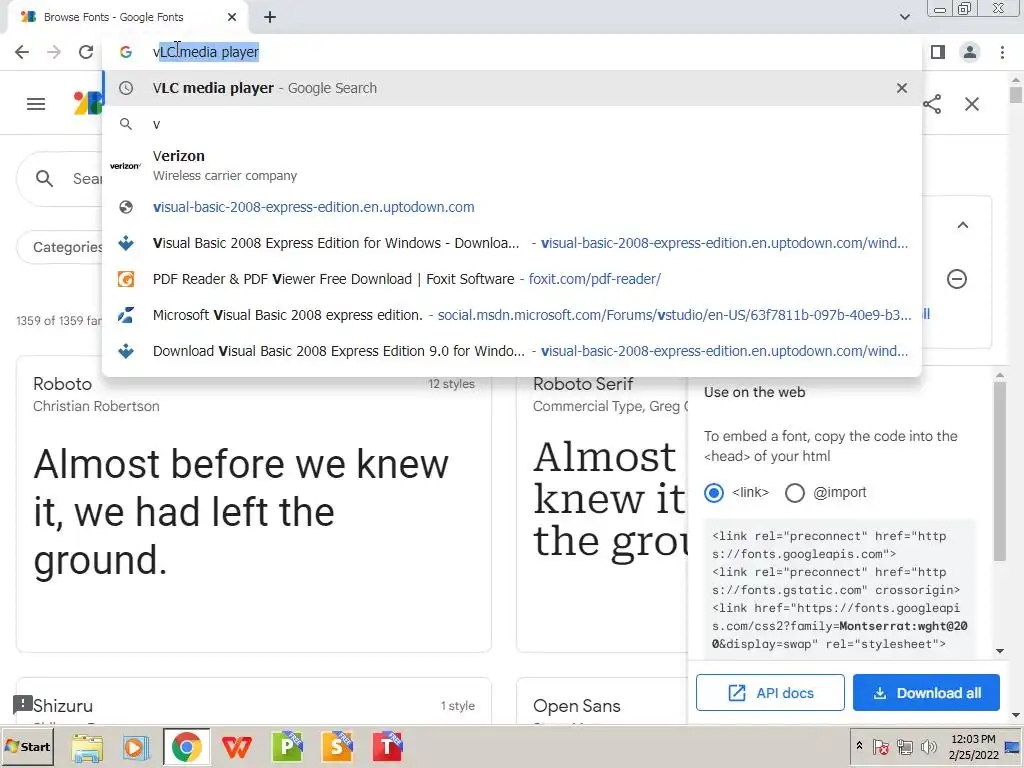Open Windows Explorer from taskbar

[87, 747]
